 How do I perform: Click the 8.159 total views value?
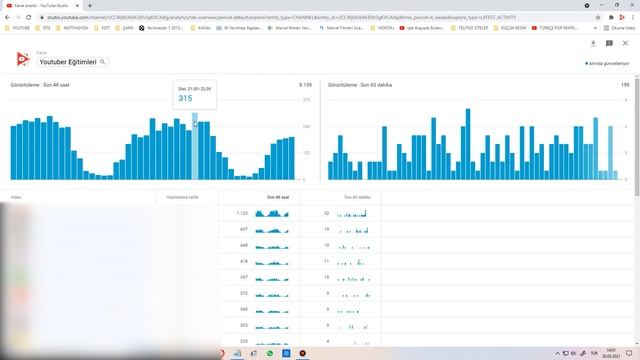pyautogui.click(x=305, y=85)
